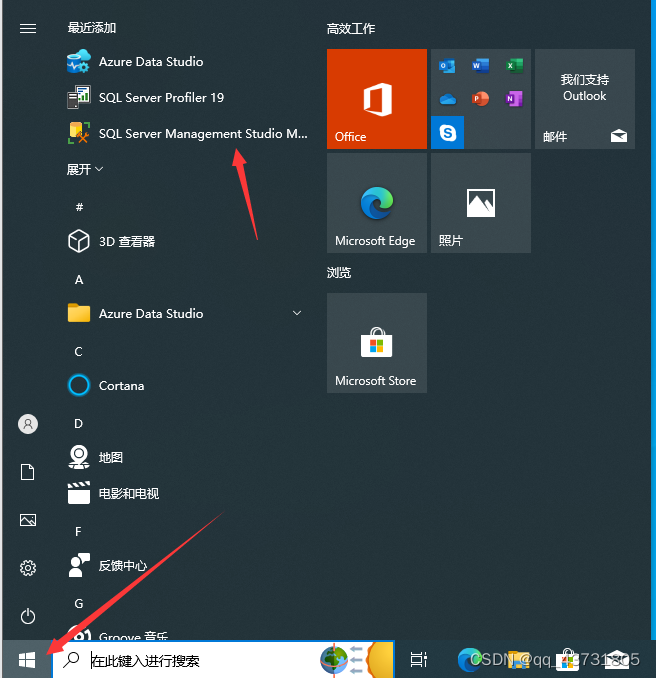
Task: Launch Cortana from app list
Action: pos(186,385)
